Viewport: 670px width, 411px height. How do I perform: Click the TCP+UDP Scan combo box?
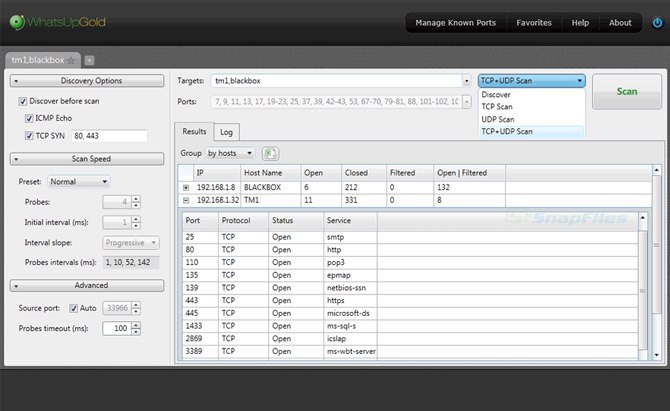[x=532, y=81]
